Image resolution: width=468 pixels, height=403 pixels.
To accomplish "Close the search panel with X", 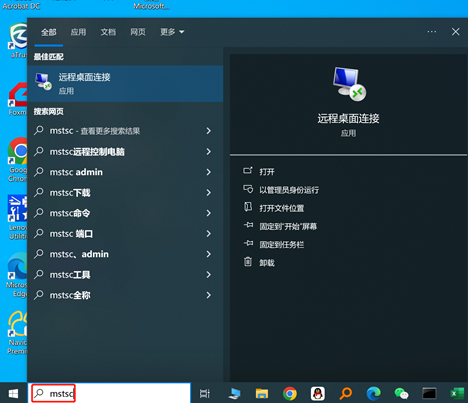I will (x=456, y=32).
